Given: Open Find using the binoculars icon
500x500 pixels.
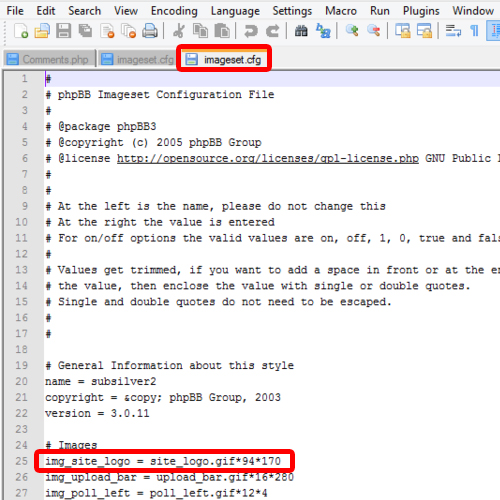Looking at the screenshot, I should point(301,31).
